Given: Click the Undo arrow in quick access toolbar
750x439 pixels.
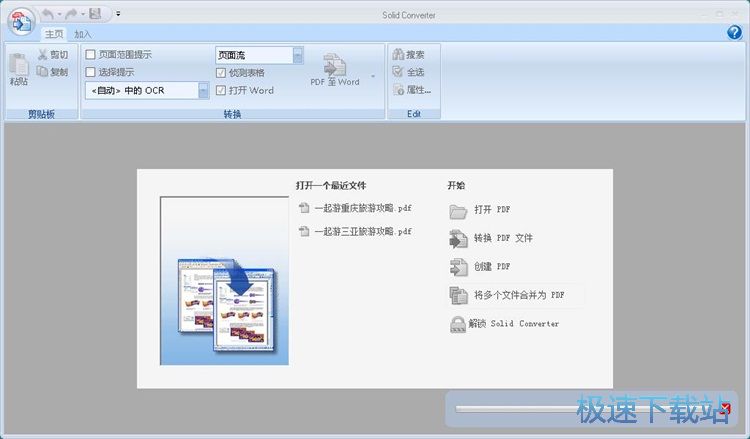Looking at the screenshot, I should point(47,14).
